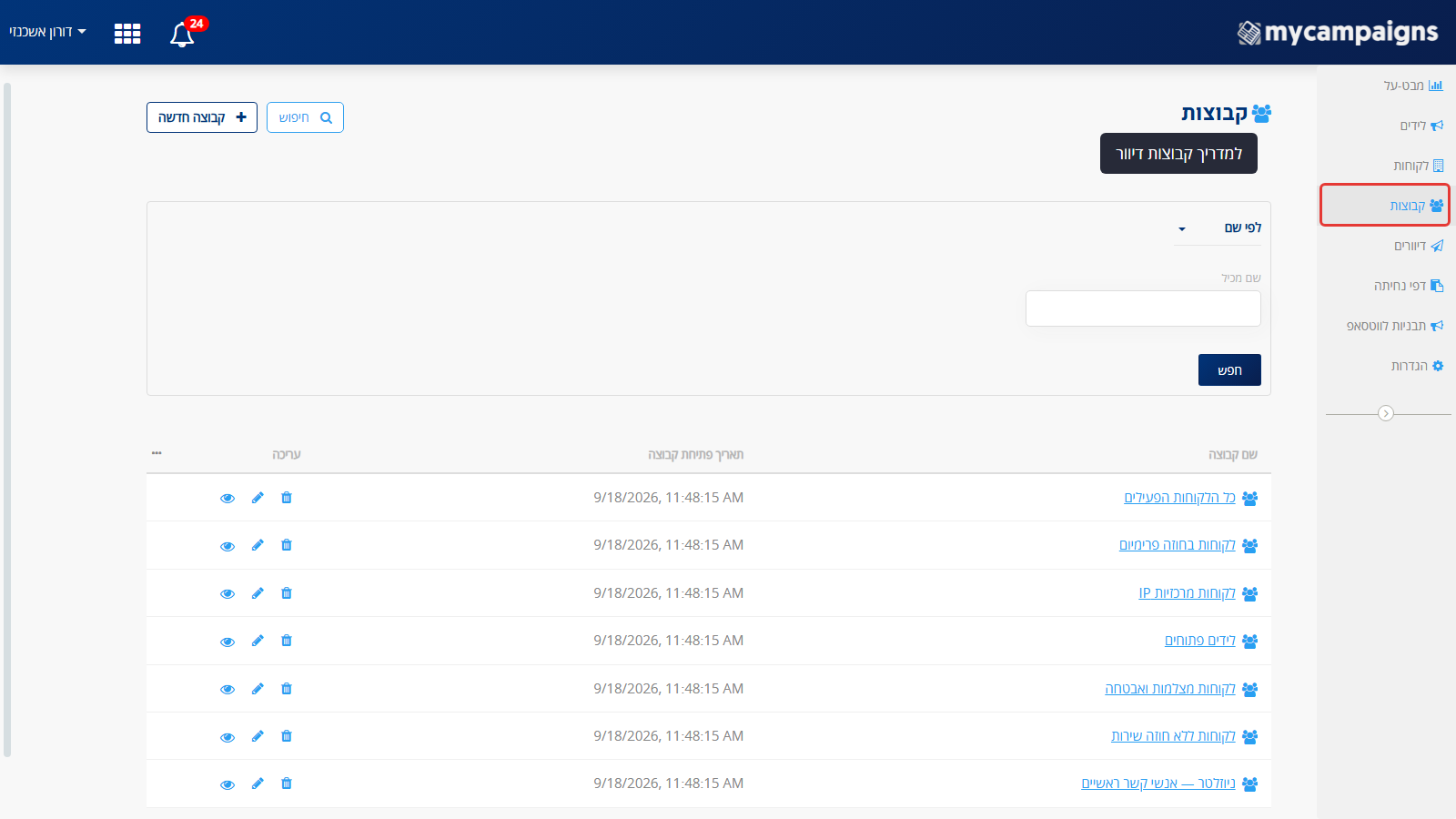Open the למדריך קבוצות דיוור guide
This screenshot has height=819, width=1456.
1178,153
